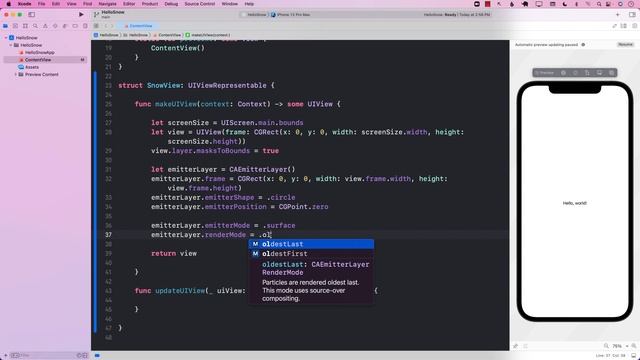
Task: Go forward in editor history
Action: pos(112,26)
